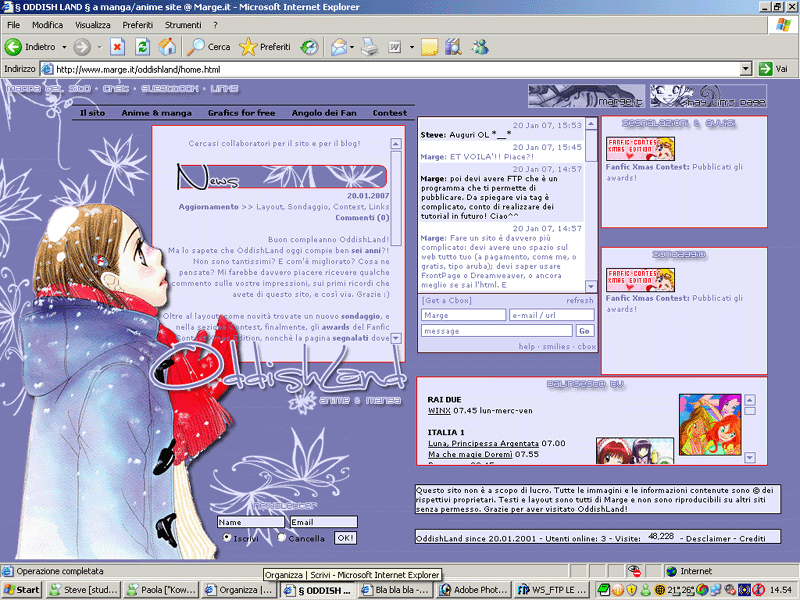
Task: Open the History/media globe icon
Action: [309, 47]
